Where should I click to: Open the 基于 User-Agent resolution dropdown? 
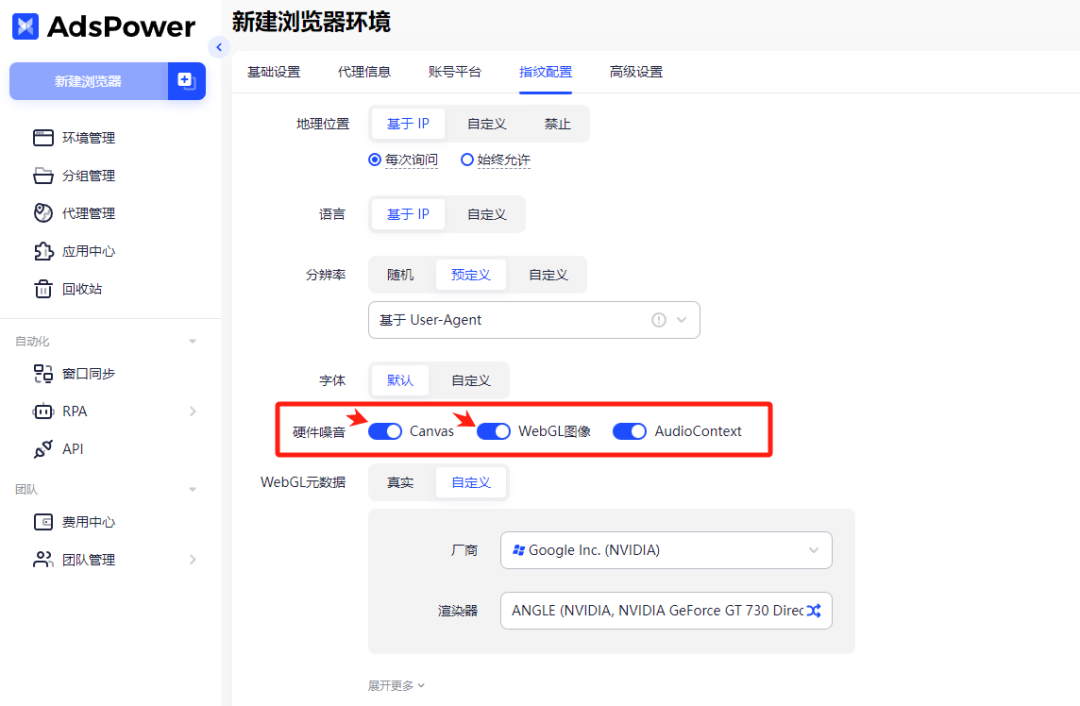click(x=534, y=320)
